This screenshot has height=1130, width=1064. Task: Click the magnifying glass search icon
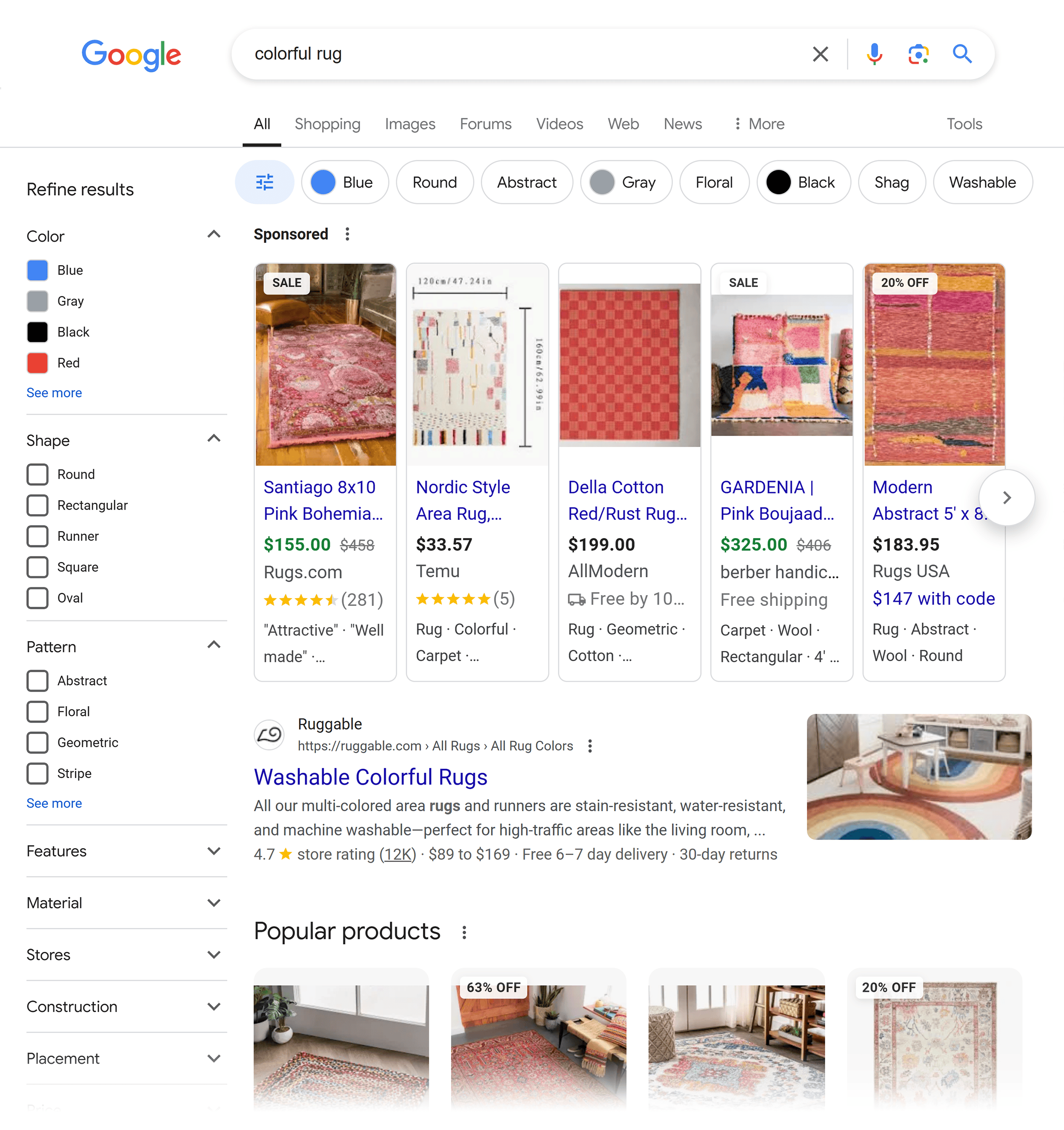(962, 54)
